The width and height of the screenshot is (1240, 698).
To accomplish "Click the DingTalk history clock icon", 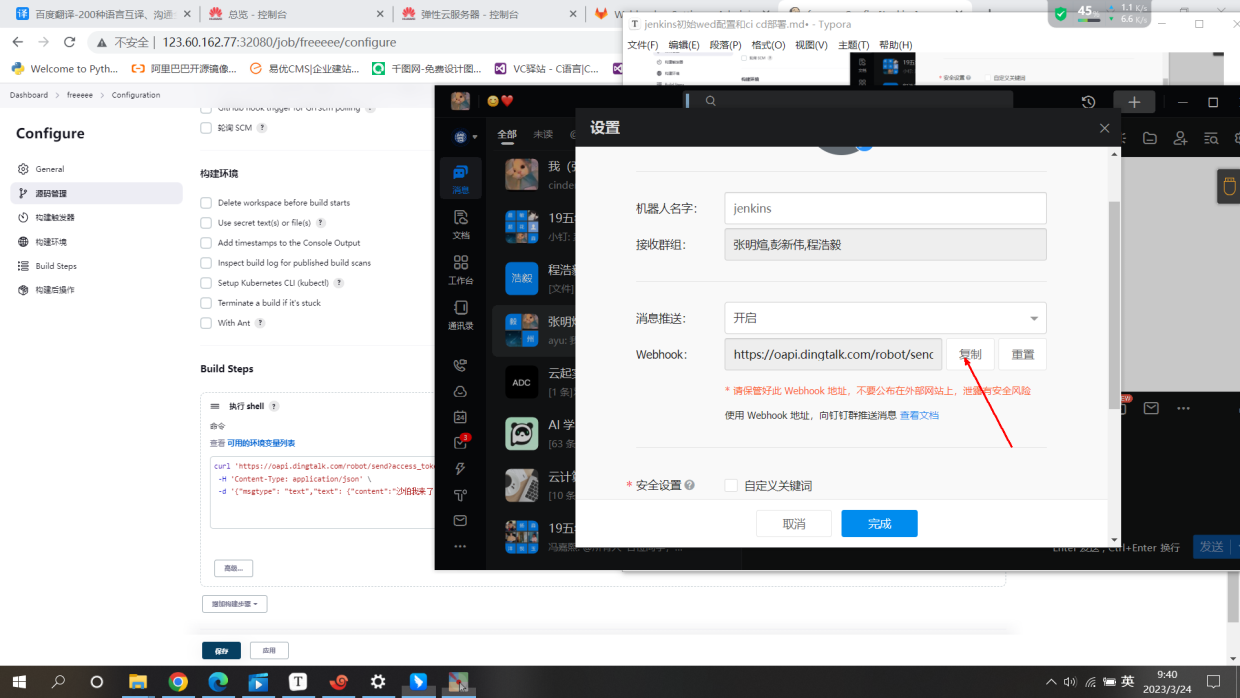I will point(1088,102).
